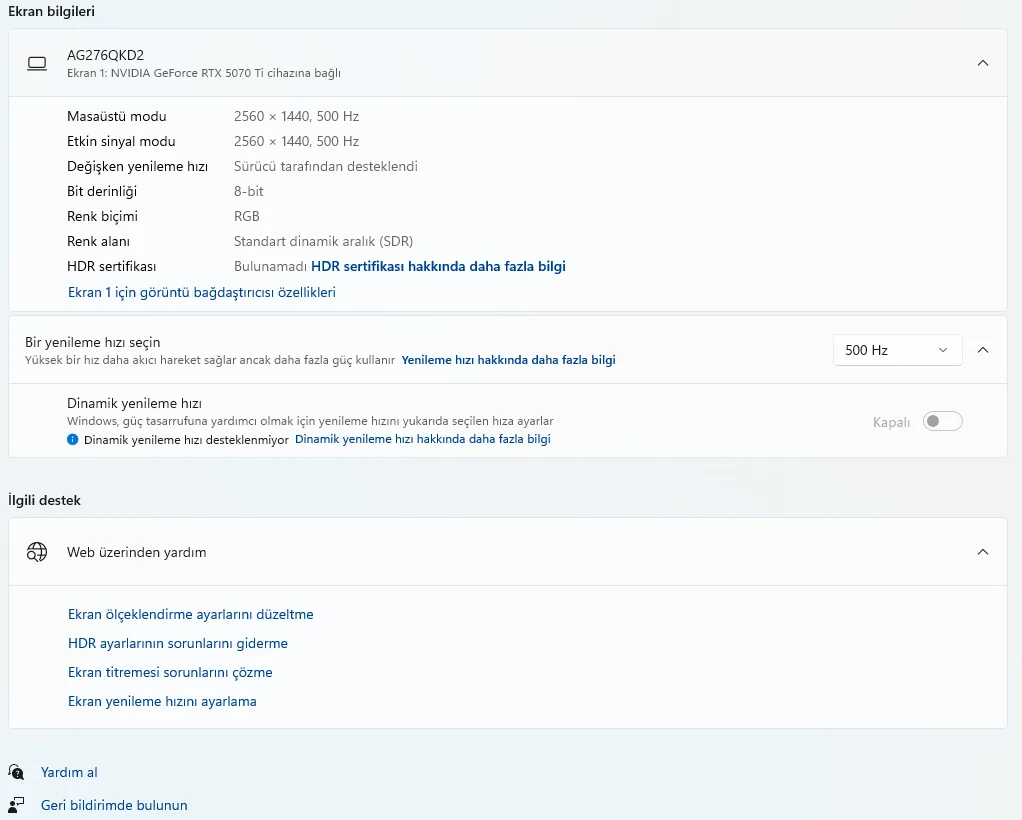The height and width of the screenshot is (820, 1022).
Task: Collapse the refresh rate selection section
Action: (982, 350)
